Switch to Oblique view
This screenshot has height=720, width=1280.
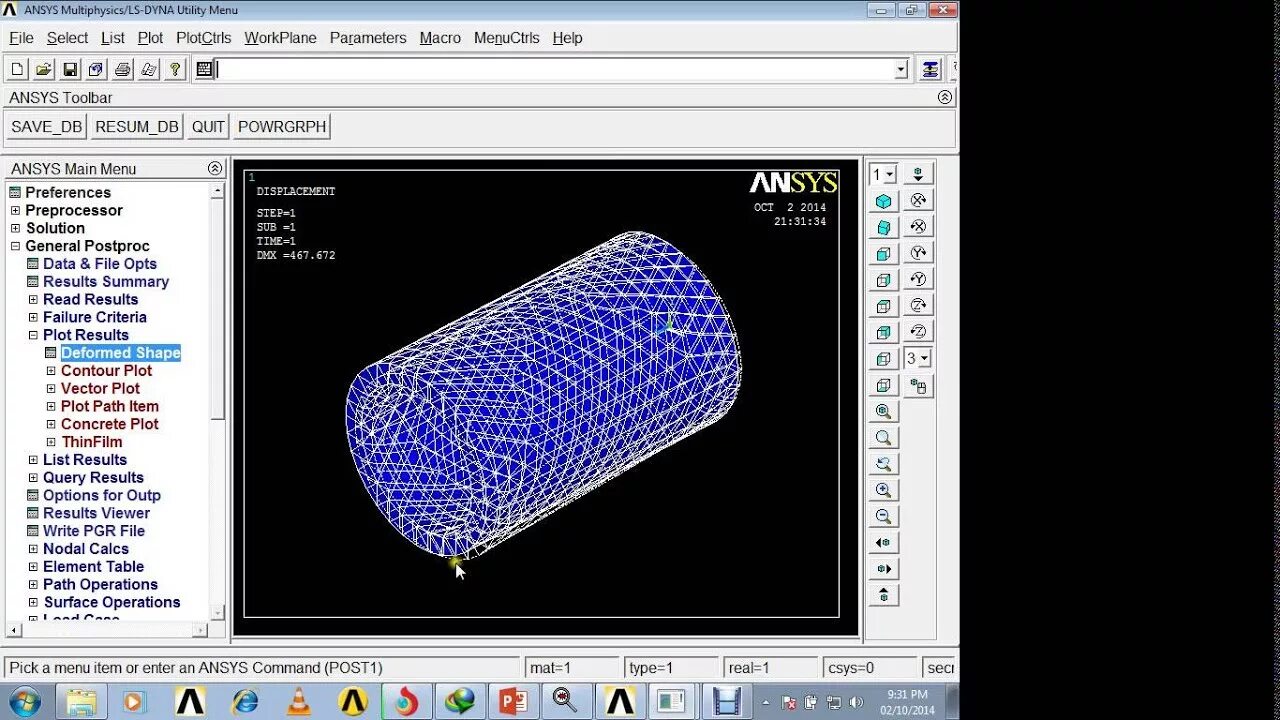883,227
